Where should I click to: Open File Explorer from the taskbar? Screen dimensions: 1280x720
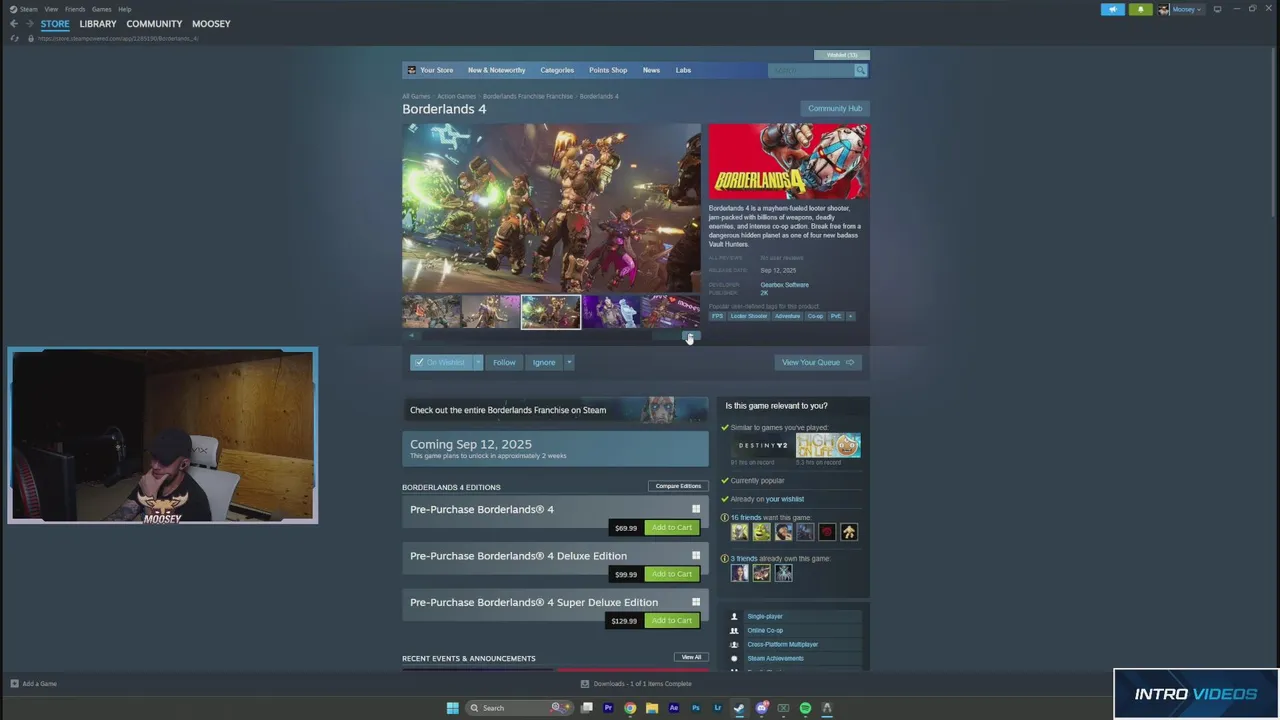point(652,708)
